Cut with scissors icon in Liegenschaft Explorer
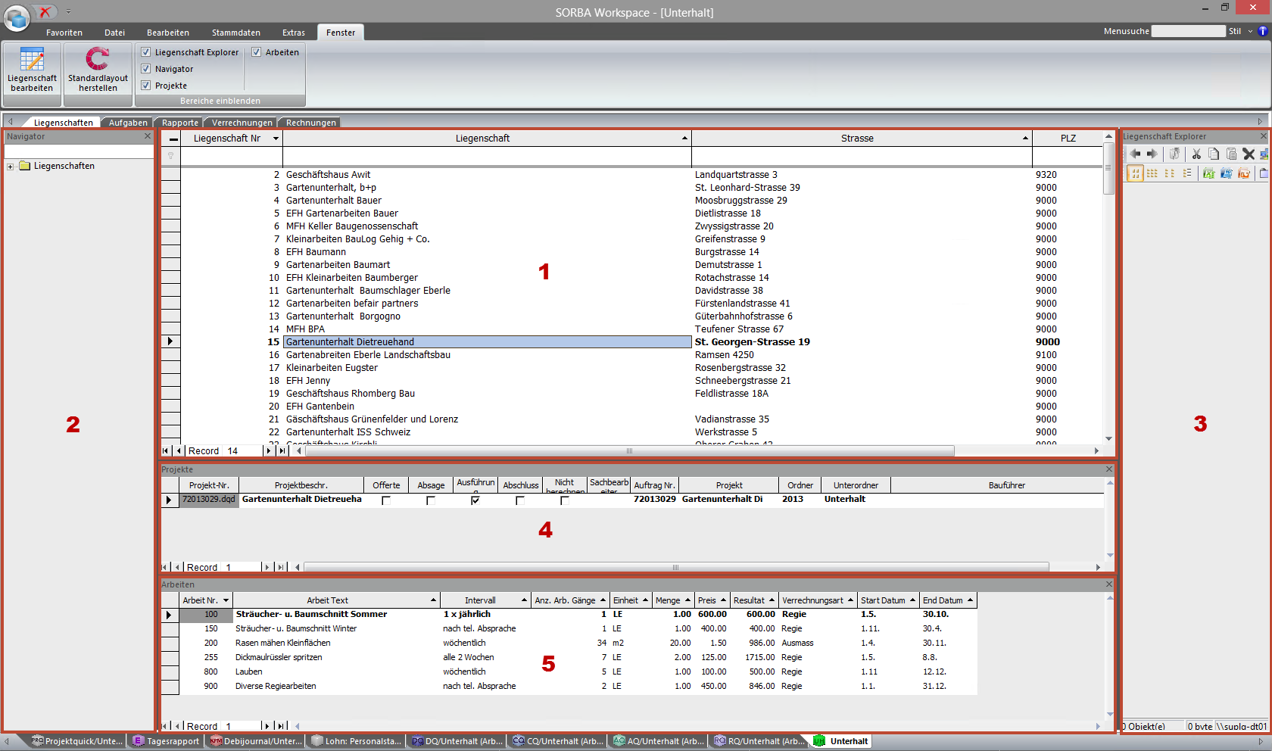This screenshot has height=751, width=1272. pos(1196,154)
